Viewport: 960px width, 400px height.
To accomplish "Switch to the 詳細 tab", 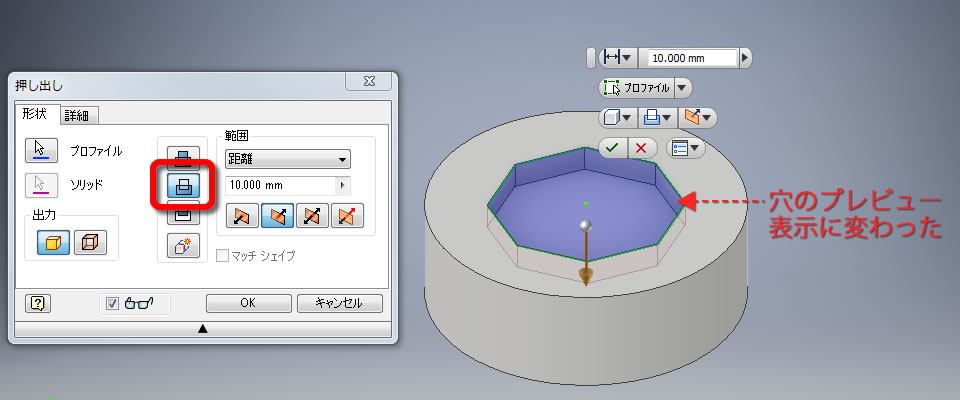I will (x=80, y=116).
